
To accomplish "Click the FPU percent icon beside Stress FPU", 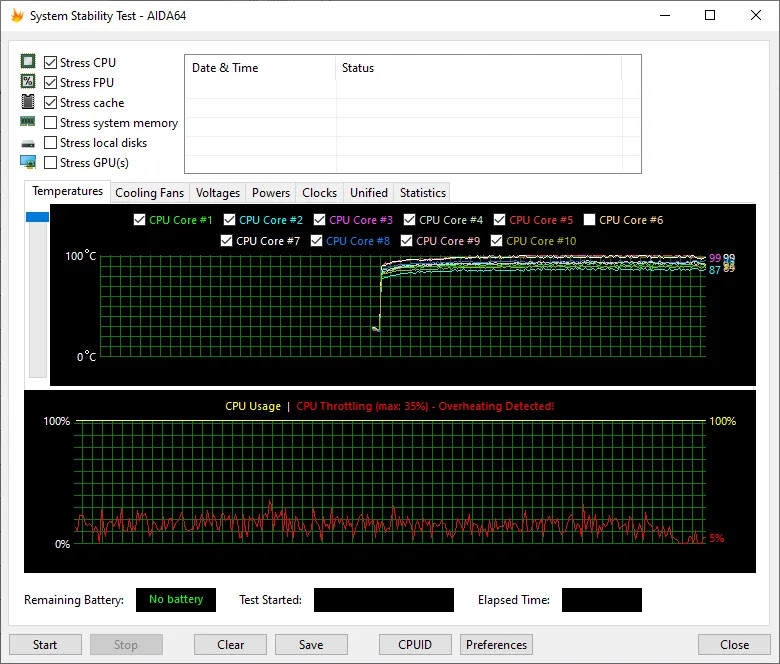I will pyautogui.click(x=28, y=82).
